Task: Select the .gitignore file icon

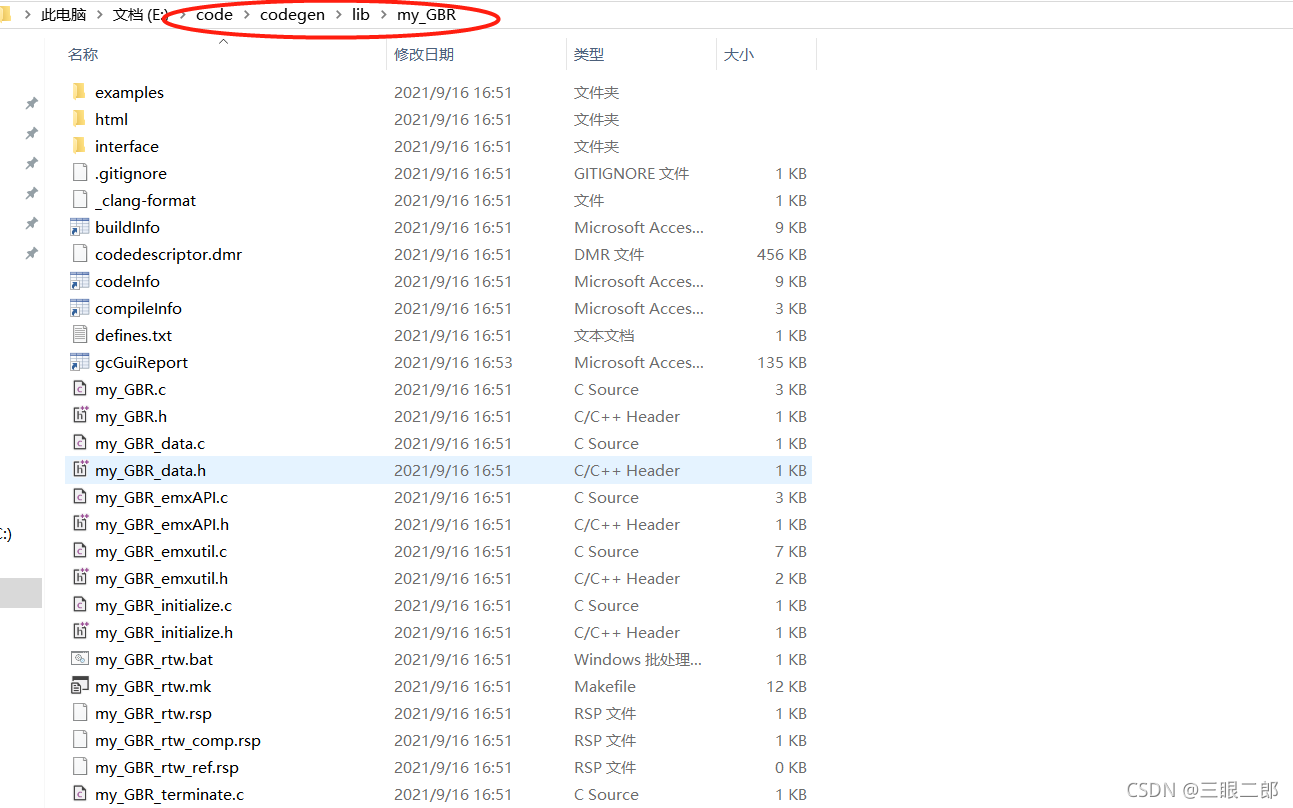Action: tap(80, 173)
